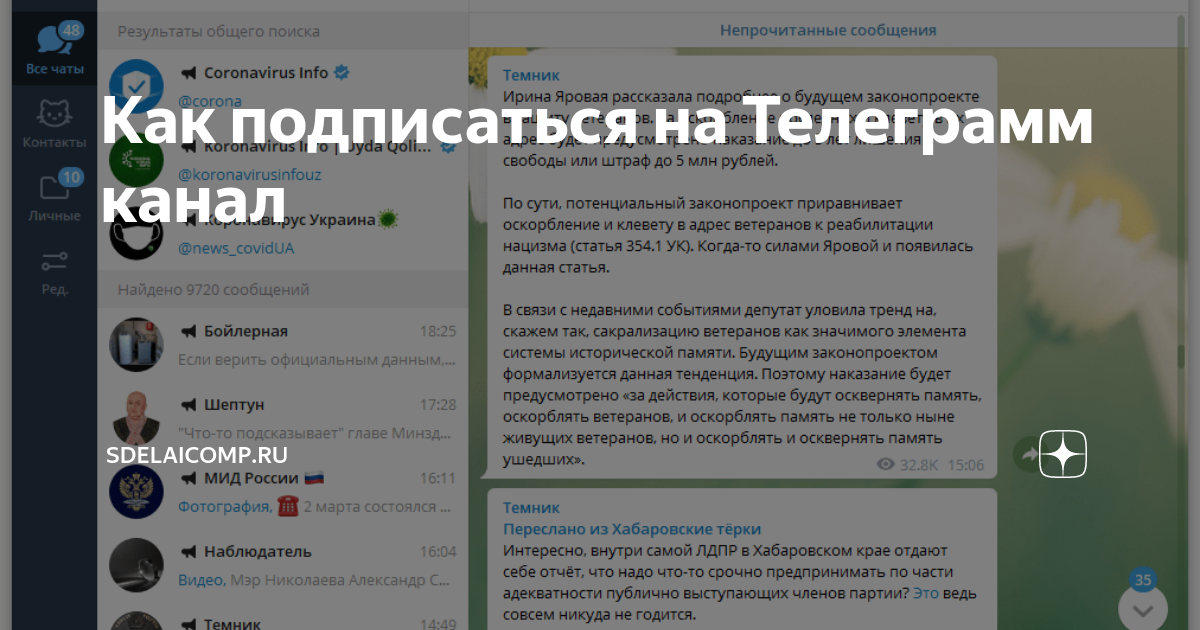The height and width of the screenshot is (630, 1200).
Task: Click the 35 unread counter badge
Action: point(1143,580)
